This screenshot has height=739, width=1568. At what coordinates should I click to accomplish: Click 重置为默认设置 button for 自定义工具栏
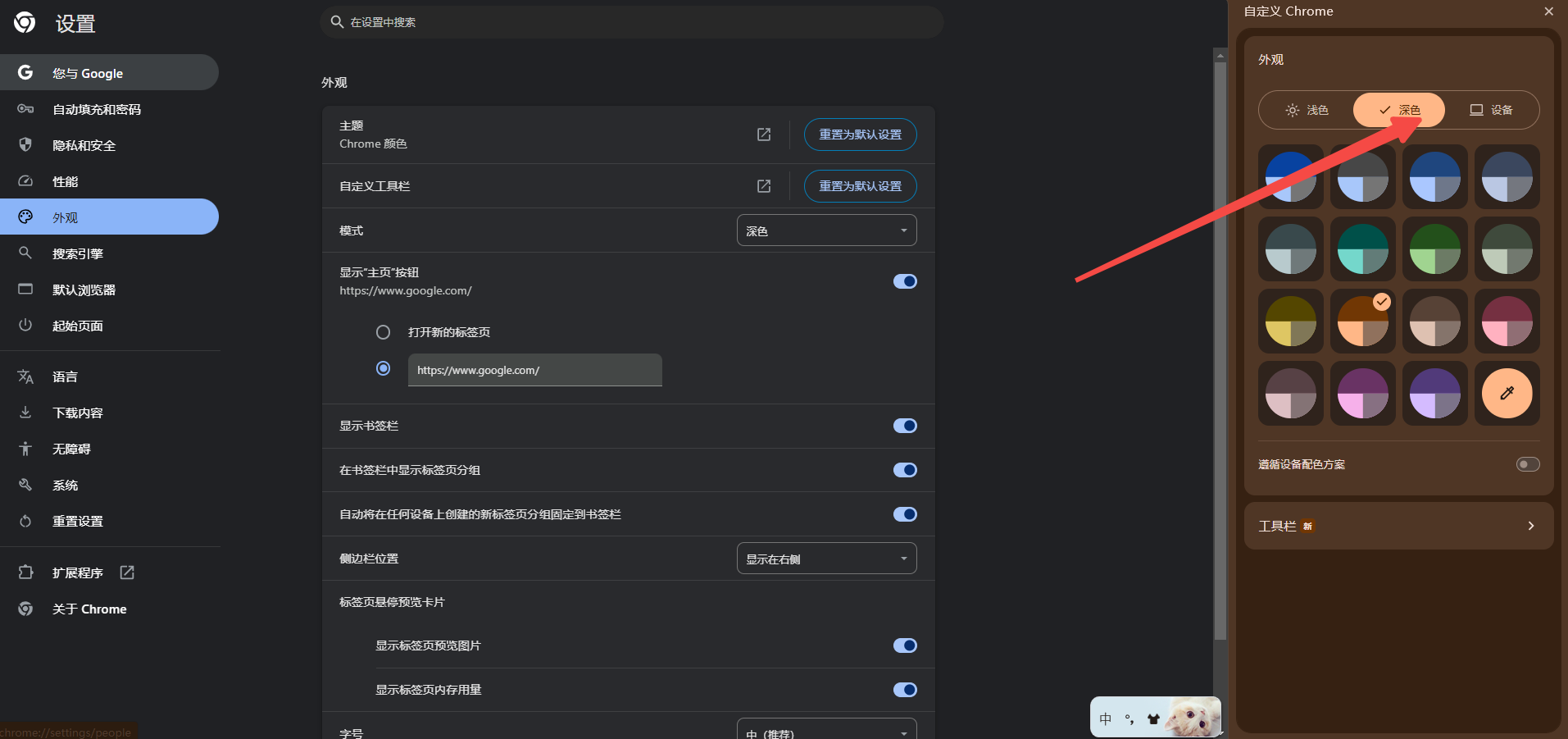click(x=860, y=186)
